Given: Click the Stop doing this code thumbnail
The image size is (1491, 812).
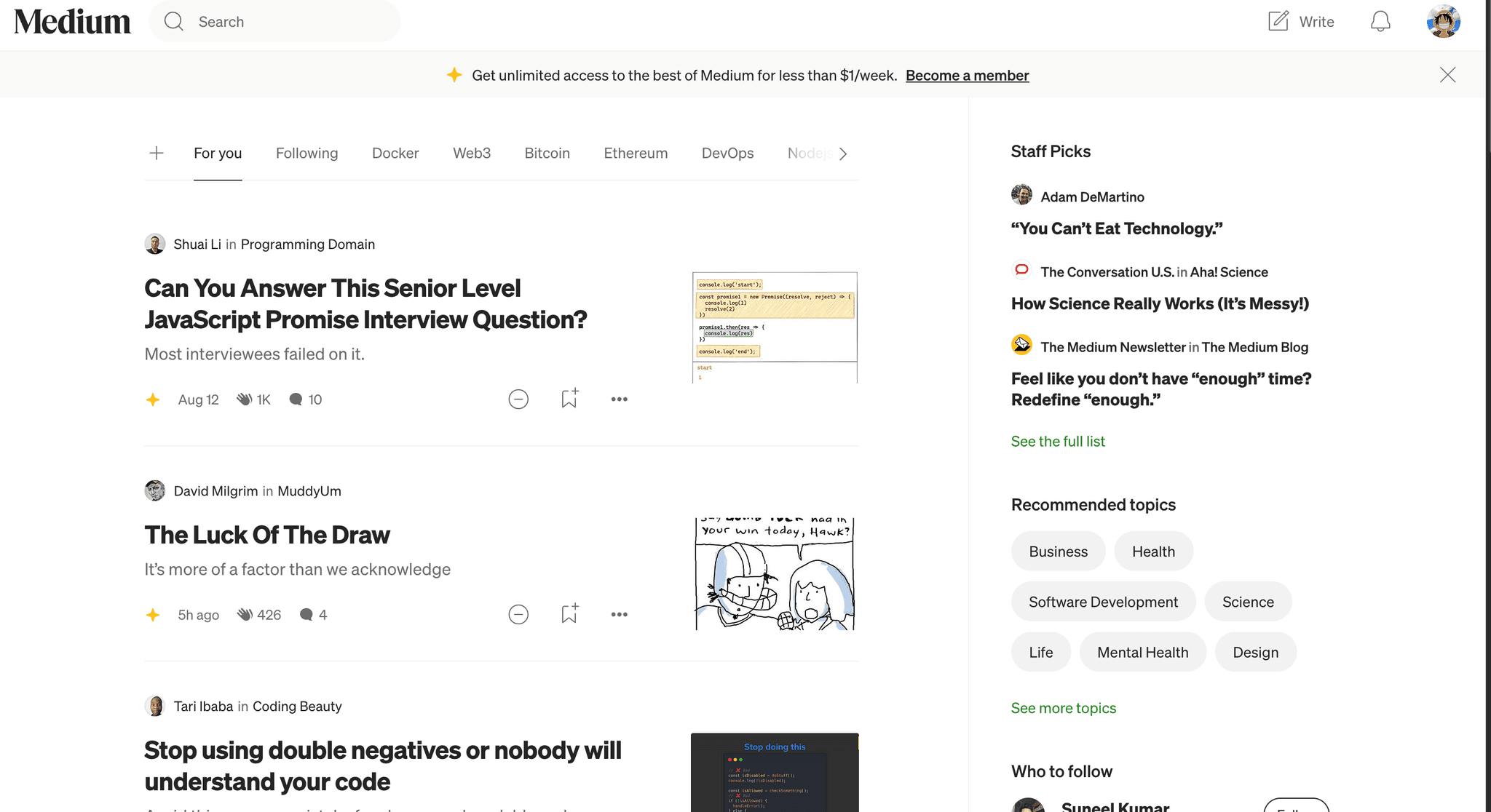Looking at the screenshot, I should pyautogui.click(x=775, y=772).
